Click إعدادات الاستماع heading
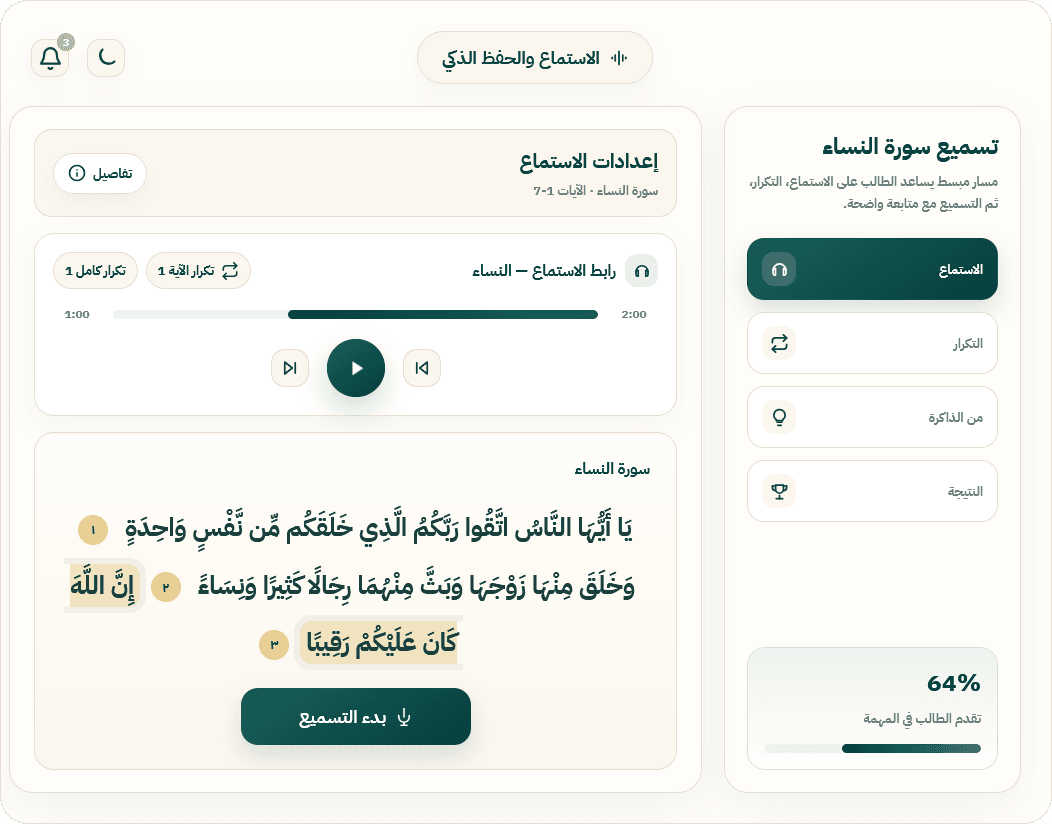Image resolution: width=1052 pixels, height=824 pixels. click(x=588, y=162)
